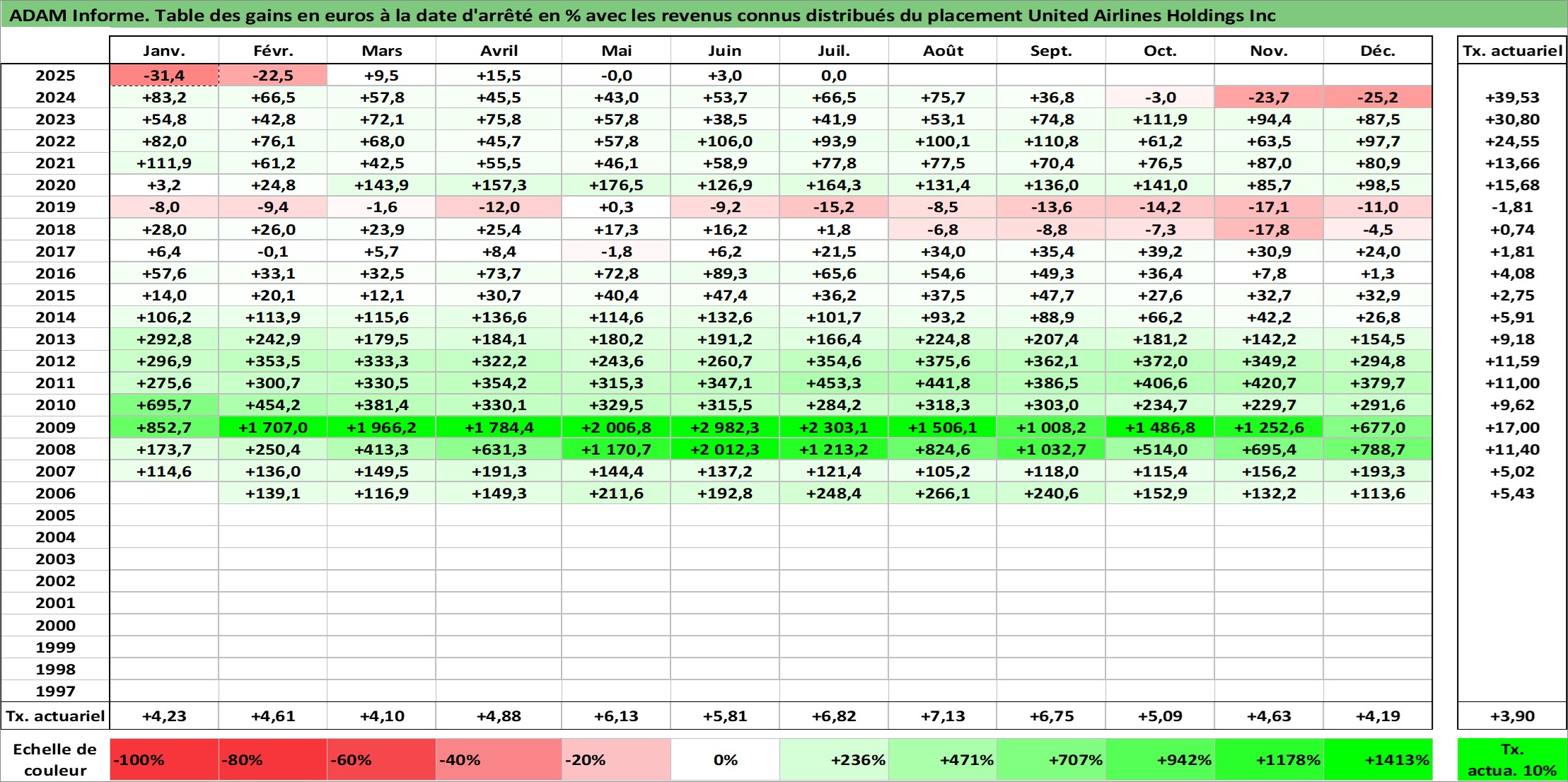1568x782 pixels.
Task: Click the +453,3 cell in July 2011
Action: point(834,383)
